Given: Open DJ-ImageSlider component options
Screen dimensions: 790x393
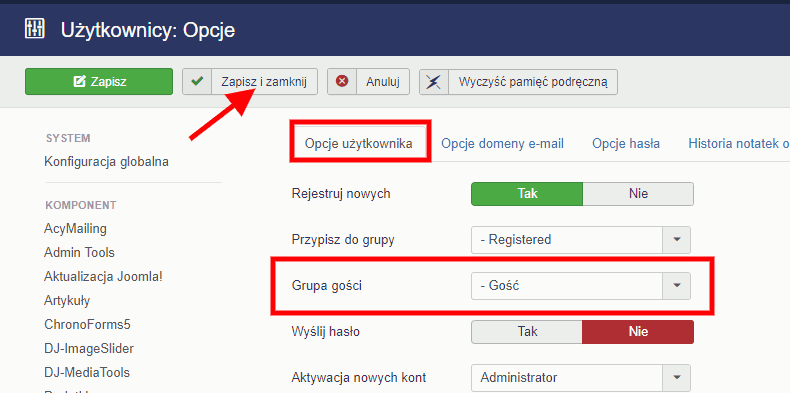Looking at the screenshot, I should pyautogui.click(x=89, y=349).
